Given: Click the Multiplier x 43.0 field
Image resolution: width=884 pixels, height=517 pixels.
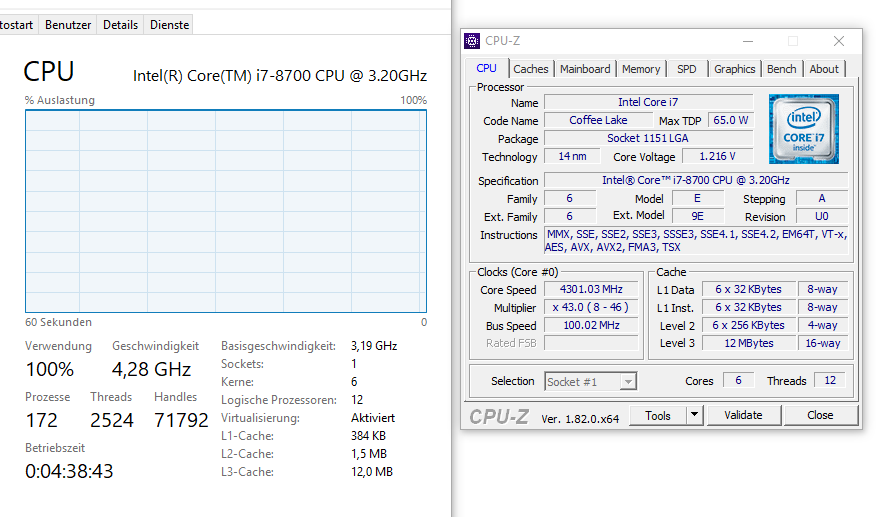Looking at the screenshot, I should tap(591, 307).
